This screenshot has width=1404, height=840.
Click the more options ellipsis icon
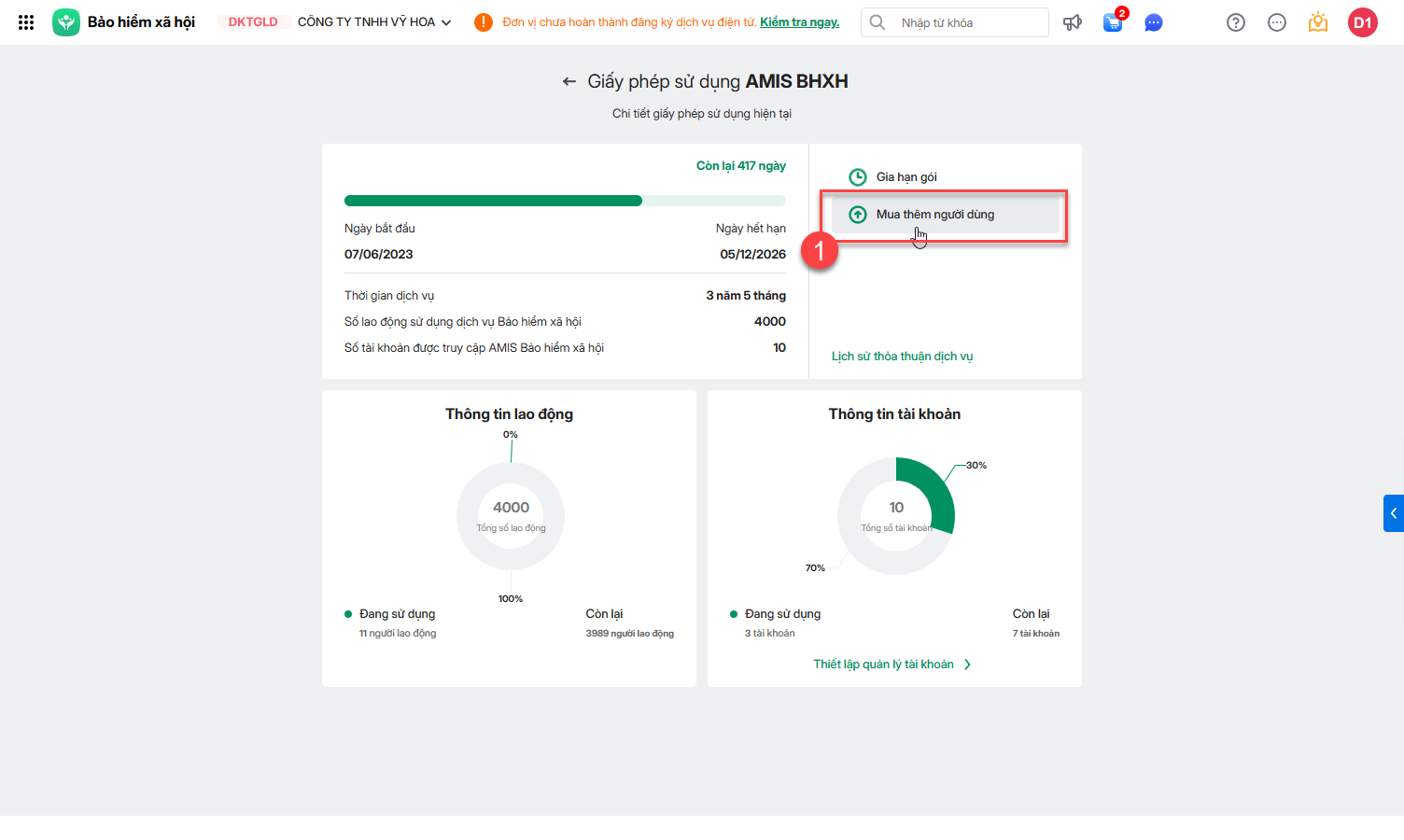[x=1277, y=22]
